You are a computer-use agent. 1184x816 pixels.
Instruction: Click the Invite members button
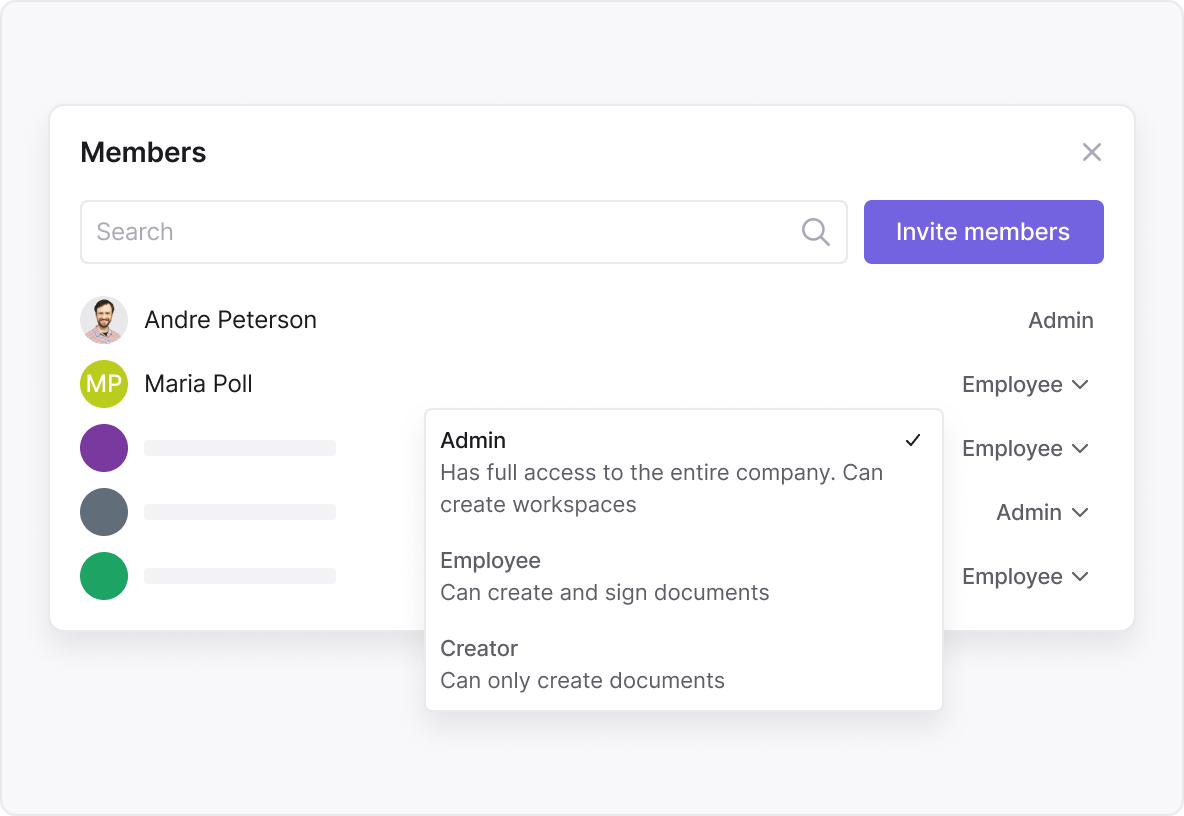(983, 232)
